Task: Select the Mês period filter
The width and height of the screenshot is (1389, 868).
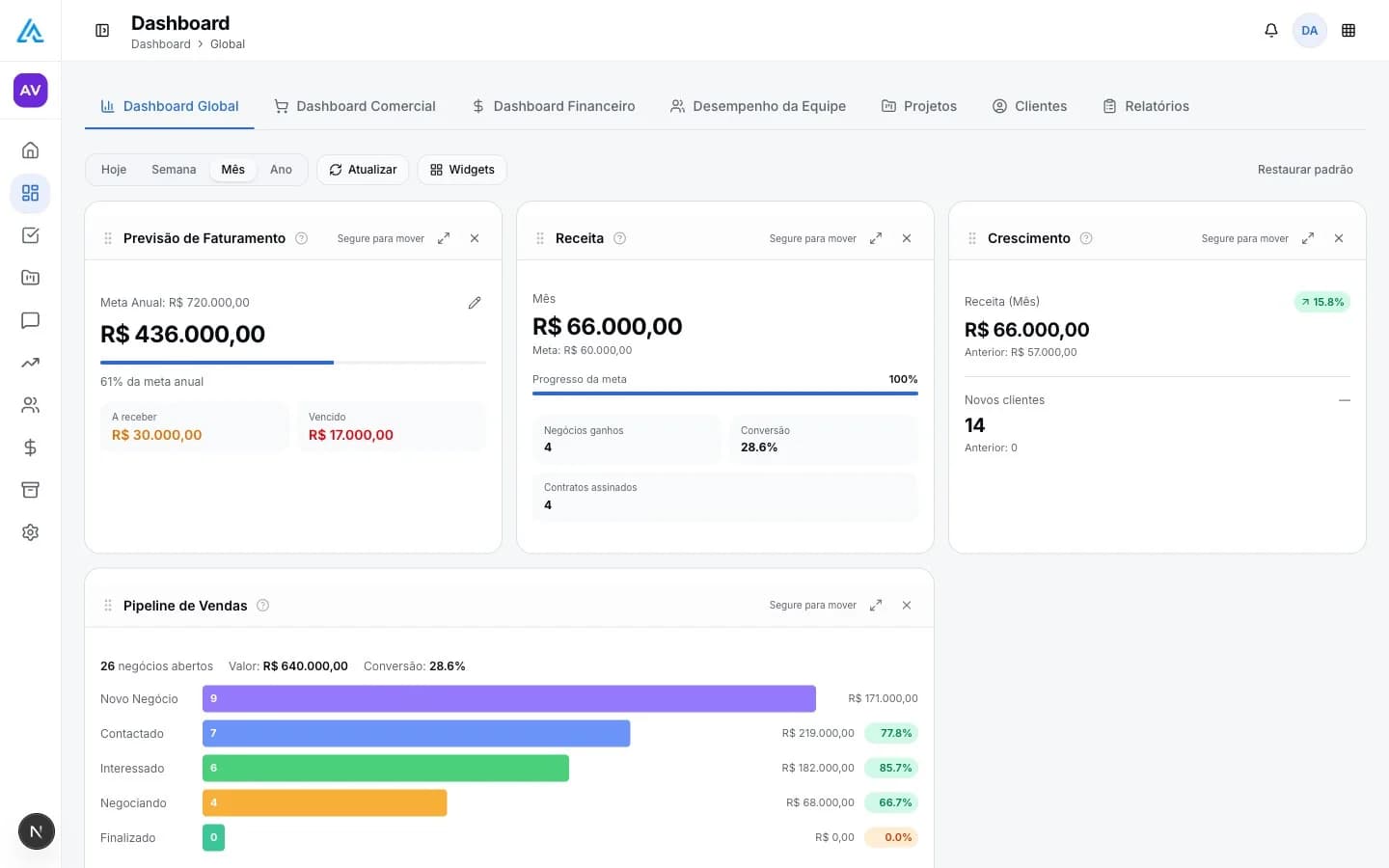Action: click(233, 170)
